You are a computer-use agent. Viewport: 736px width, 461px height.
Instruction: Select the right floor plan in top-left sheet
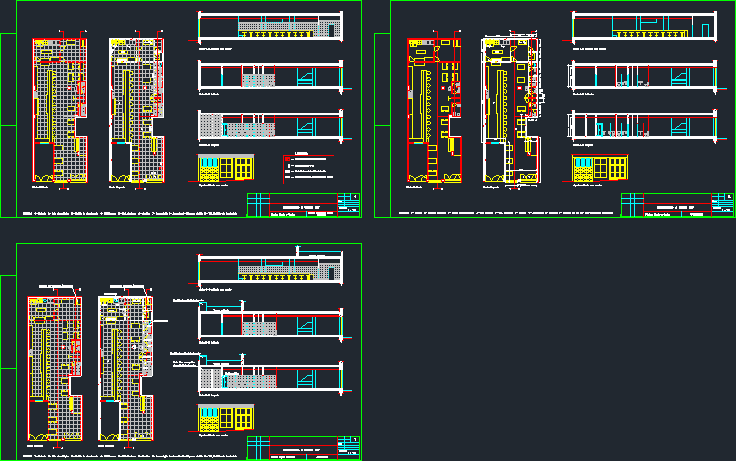click(x=135, y=110)
